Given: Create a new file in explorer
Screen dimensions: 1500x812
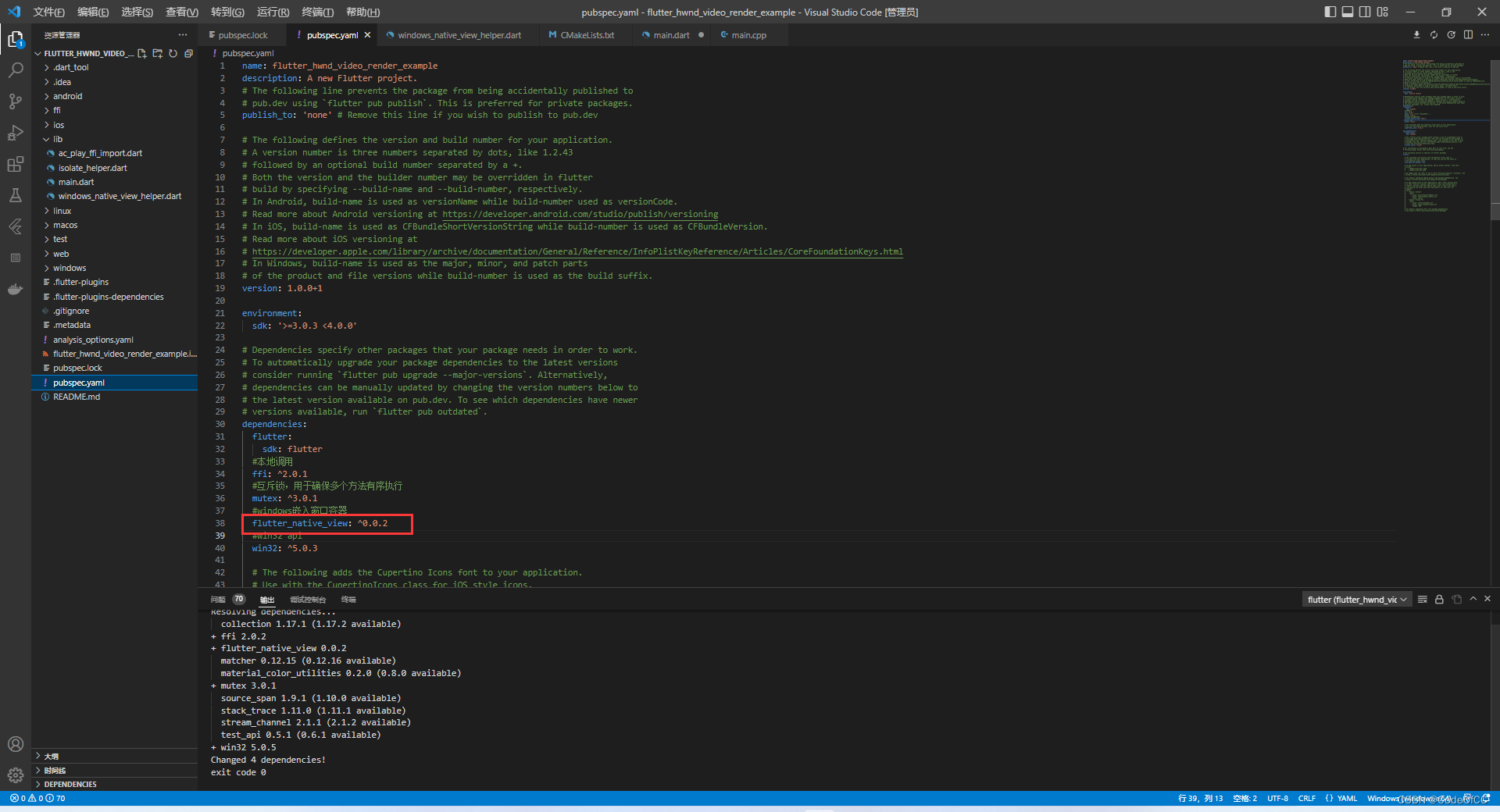Looking at the screenshot, I should pyautogui.click(x=142, y=53).
